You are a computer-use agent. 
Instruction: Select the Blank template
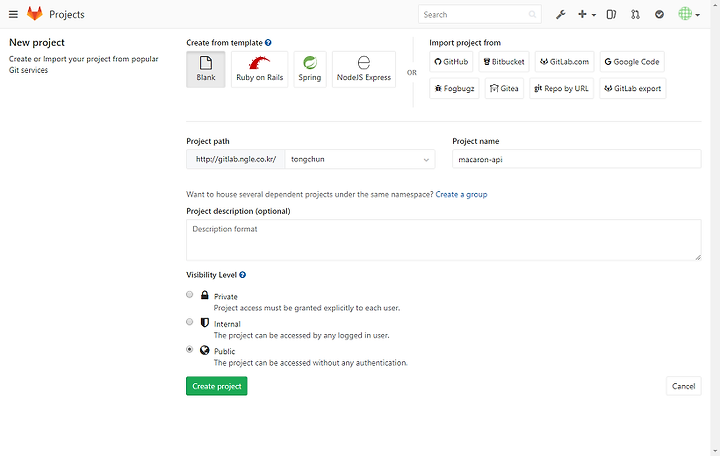coord(206,69)
